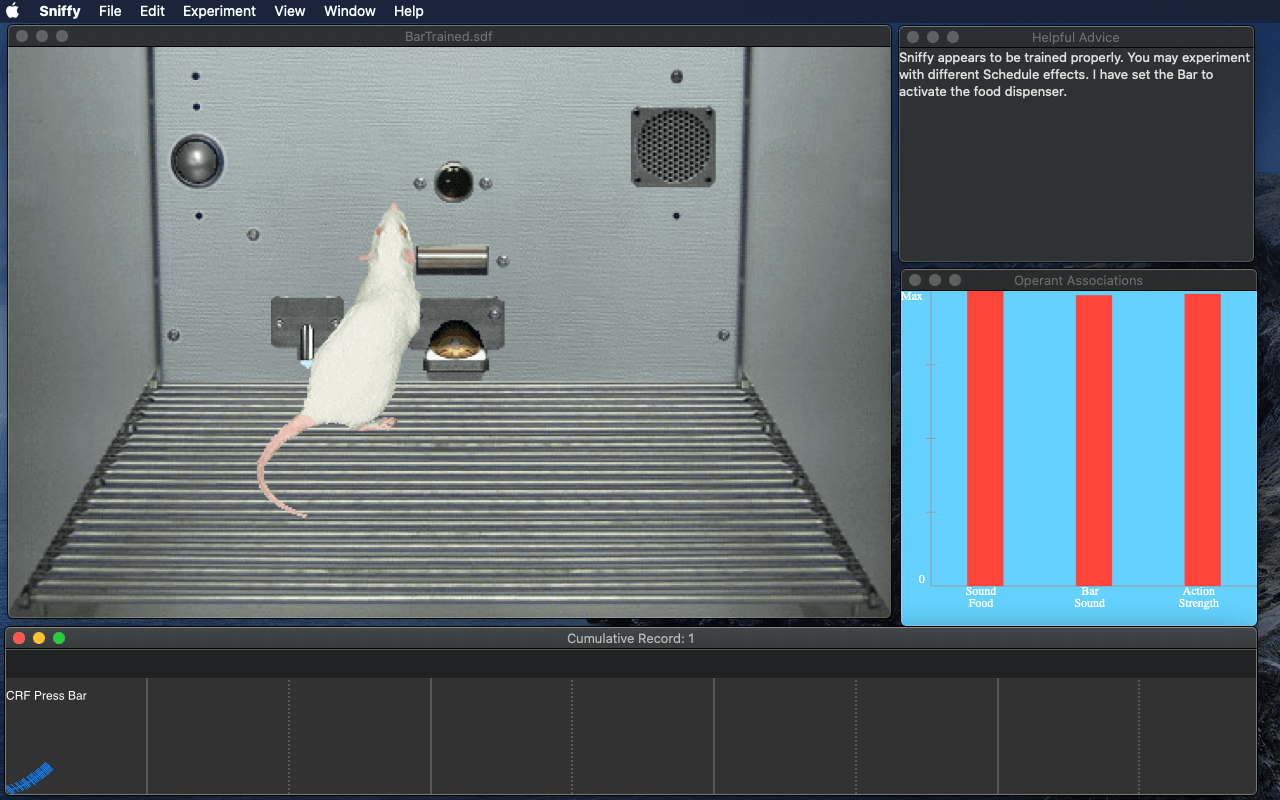Image resolution: width=1280 pixels, height=800 pixels.
Task: Click the Bar Sound association bar
Action: point(1094,440)
